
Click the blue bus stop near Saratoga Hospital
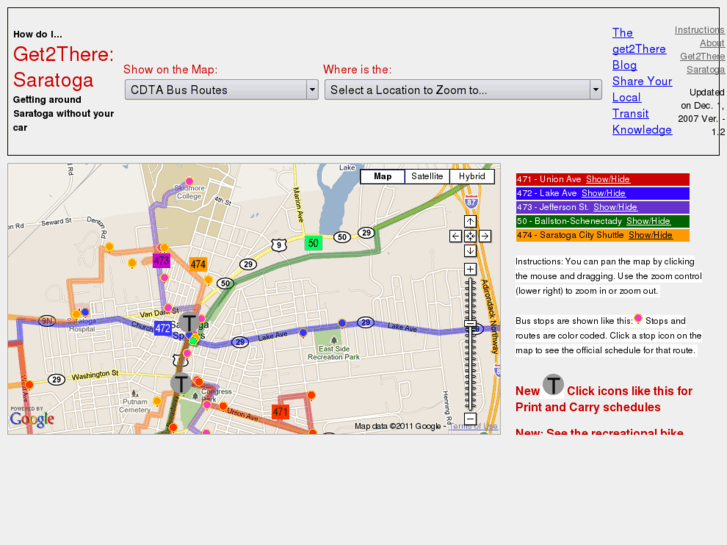85,312
